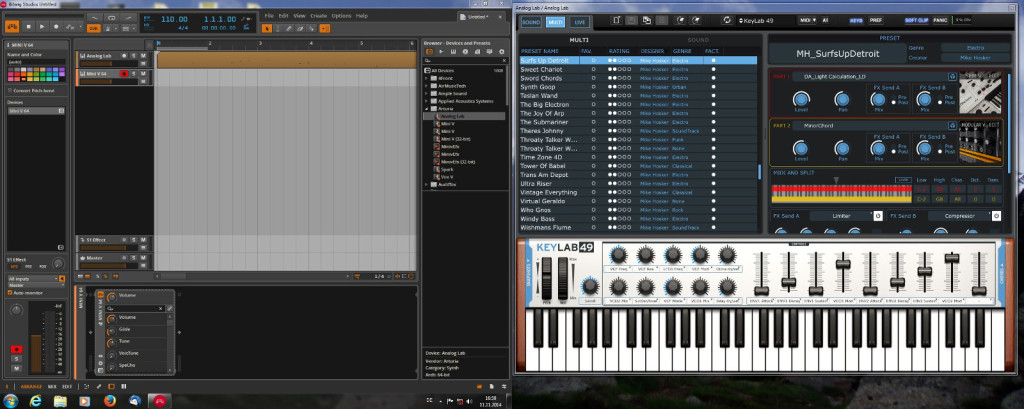Select the Tower Of Babel preset

638,166
